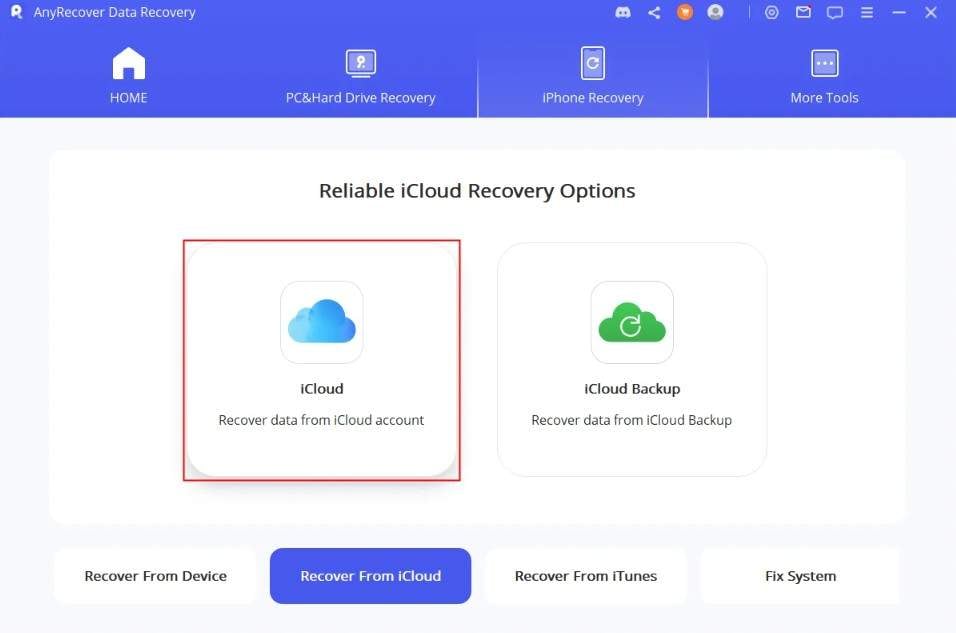This screenshot has width=956, height=633.
Task: Click the circular target settings icon
Action: click(771, 12)
